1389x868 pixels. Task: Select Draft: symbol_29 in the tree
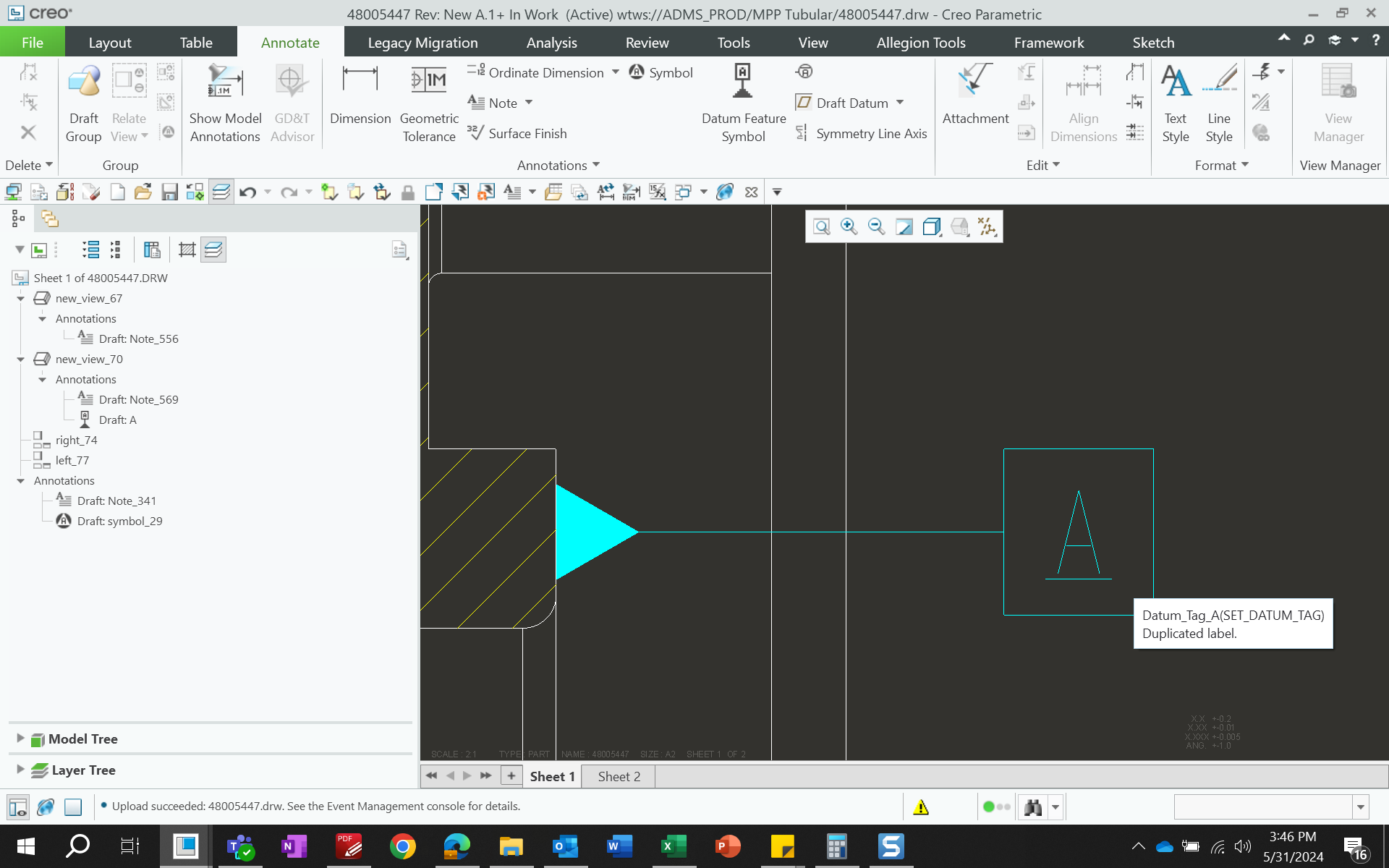click(119, 521)
